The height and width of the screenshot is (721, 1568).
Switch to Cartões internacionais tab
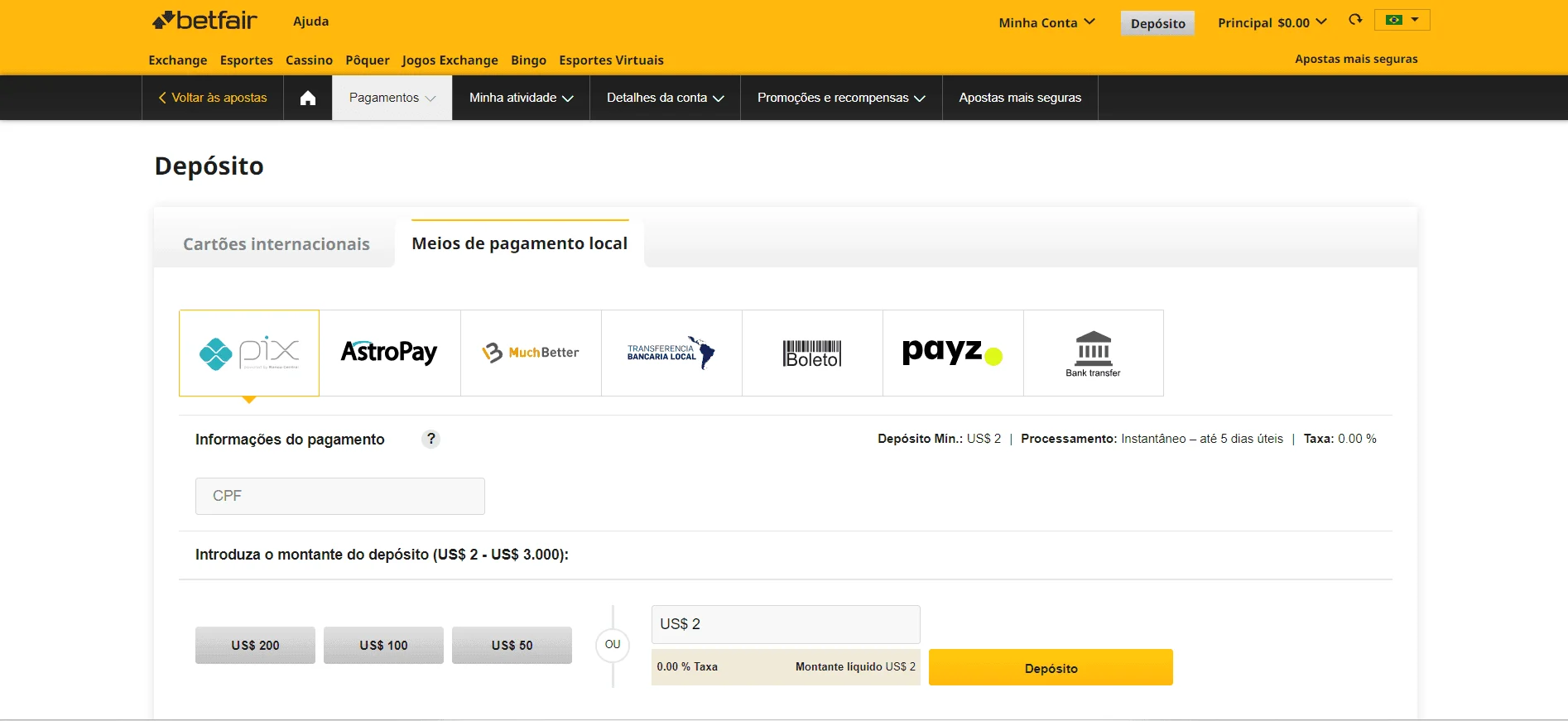(x=277, y=244)
